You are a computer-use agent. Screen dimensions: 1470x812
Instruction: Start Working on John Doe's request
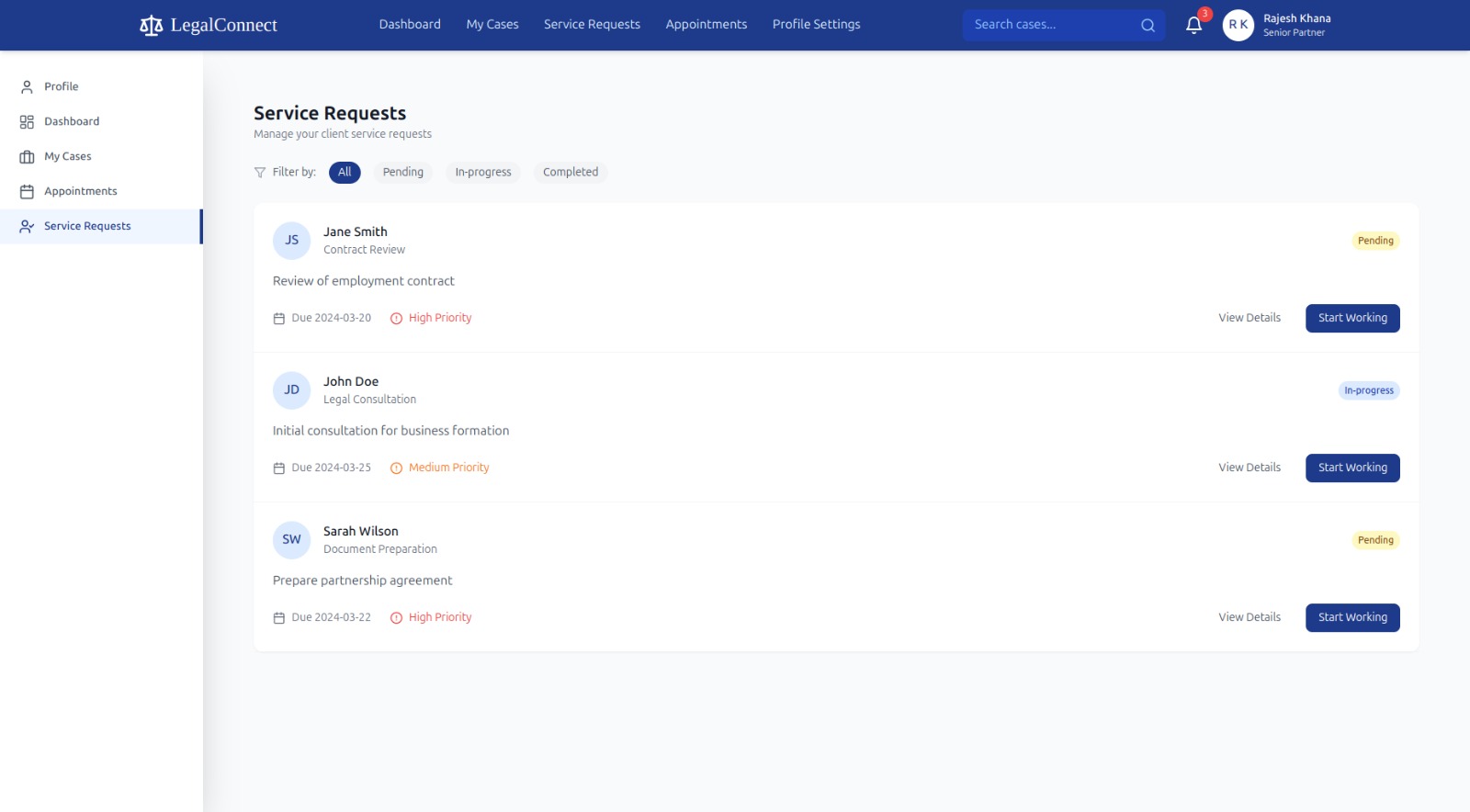pos(1352,468)
